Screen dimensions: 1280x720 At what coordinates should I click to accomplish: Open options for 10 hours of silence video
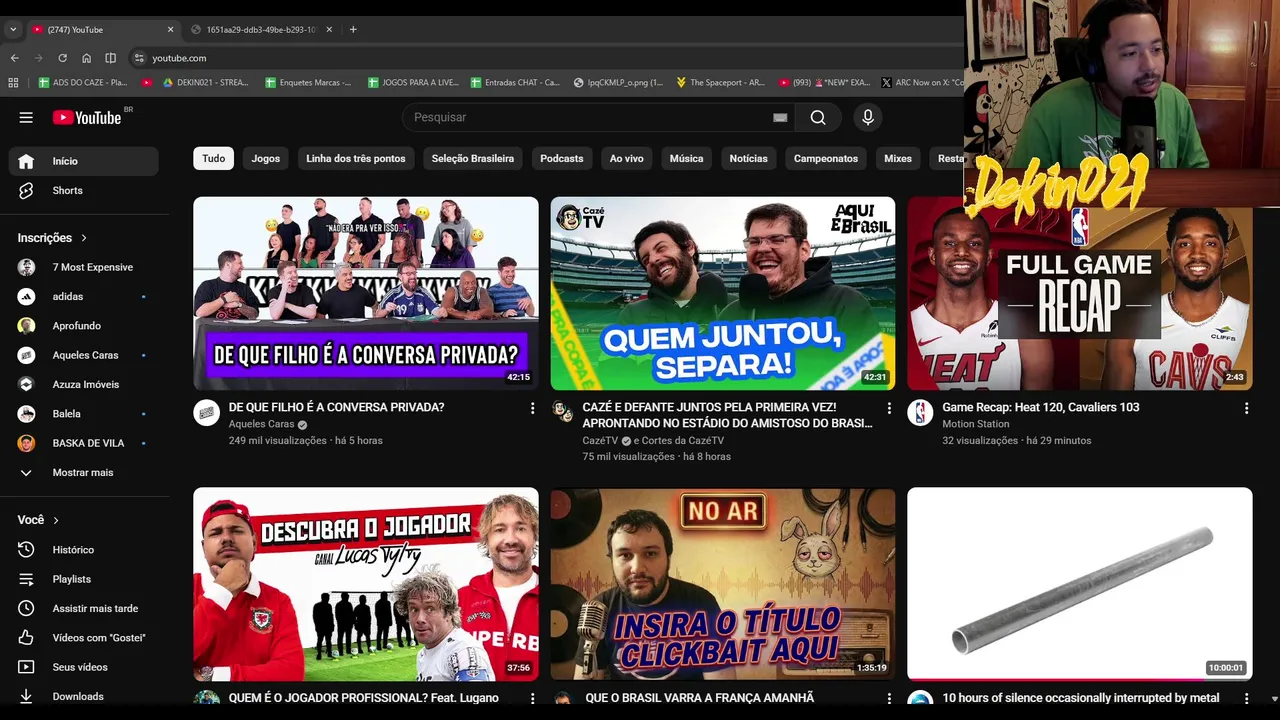pyautogui.click(x=1246, y=698)
